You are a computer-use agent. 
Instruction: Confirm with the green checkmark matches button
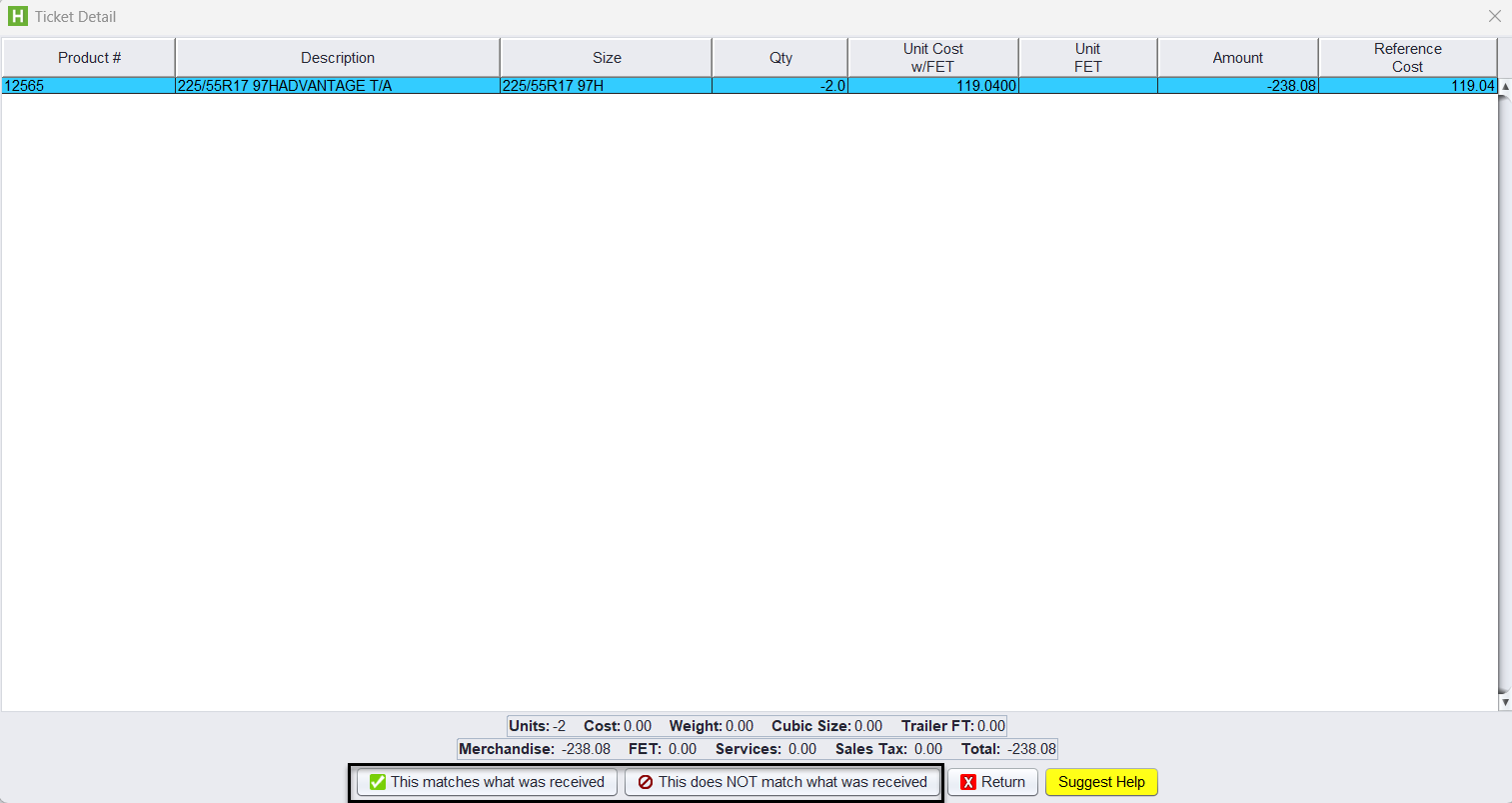click(x=487, y=782)
